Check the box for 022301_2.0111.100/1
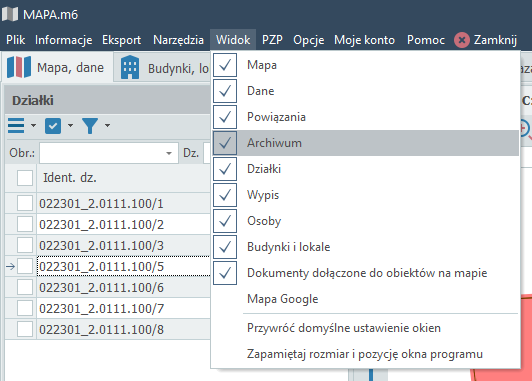Viewport: 532px width, 381px height. 25,203
